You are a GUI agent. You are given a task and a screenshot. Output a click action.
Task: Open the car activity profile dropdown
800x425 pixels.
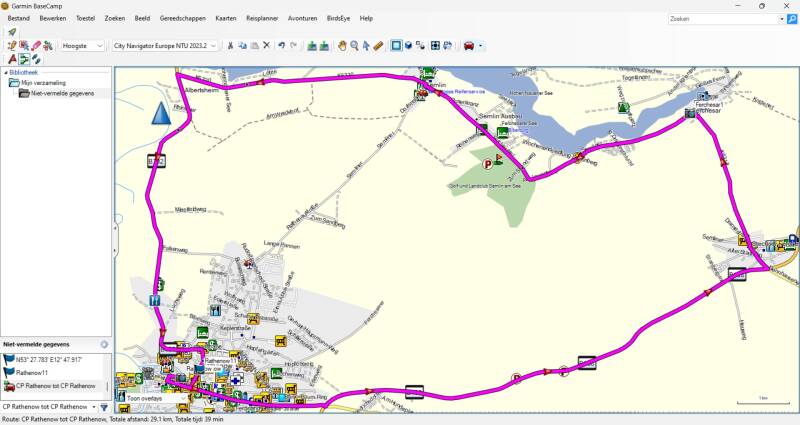480,45
